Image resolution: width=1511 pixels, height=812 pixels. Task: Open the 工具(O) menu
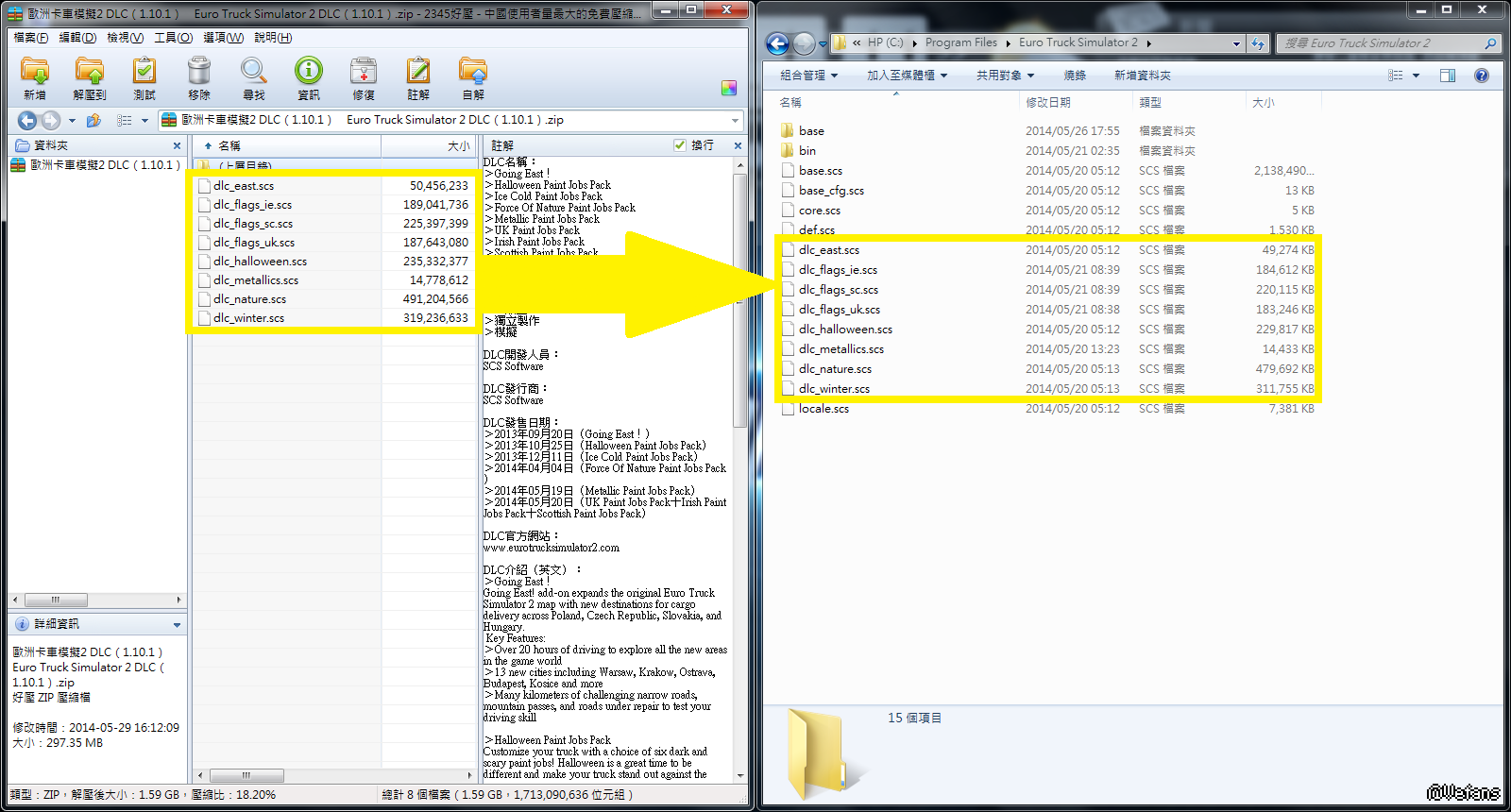coord(173,38)
